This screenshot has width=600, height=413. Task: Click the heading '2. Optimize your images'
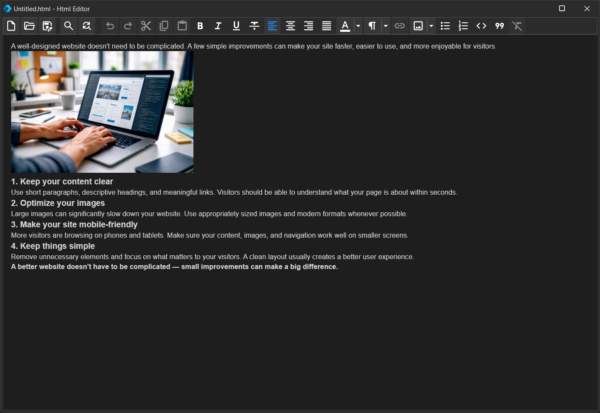click(x=58, y=203)
